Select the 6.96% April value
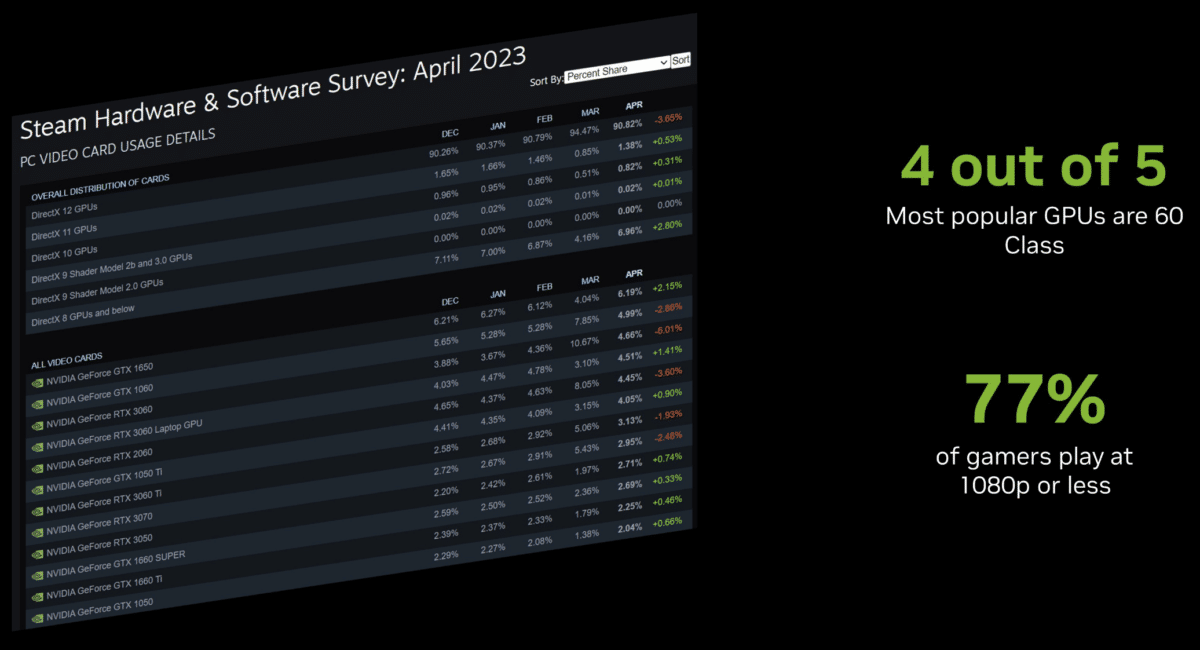Image resolution: width=1200 pixels, height=650 pixels. [x=630, y=230]
